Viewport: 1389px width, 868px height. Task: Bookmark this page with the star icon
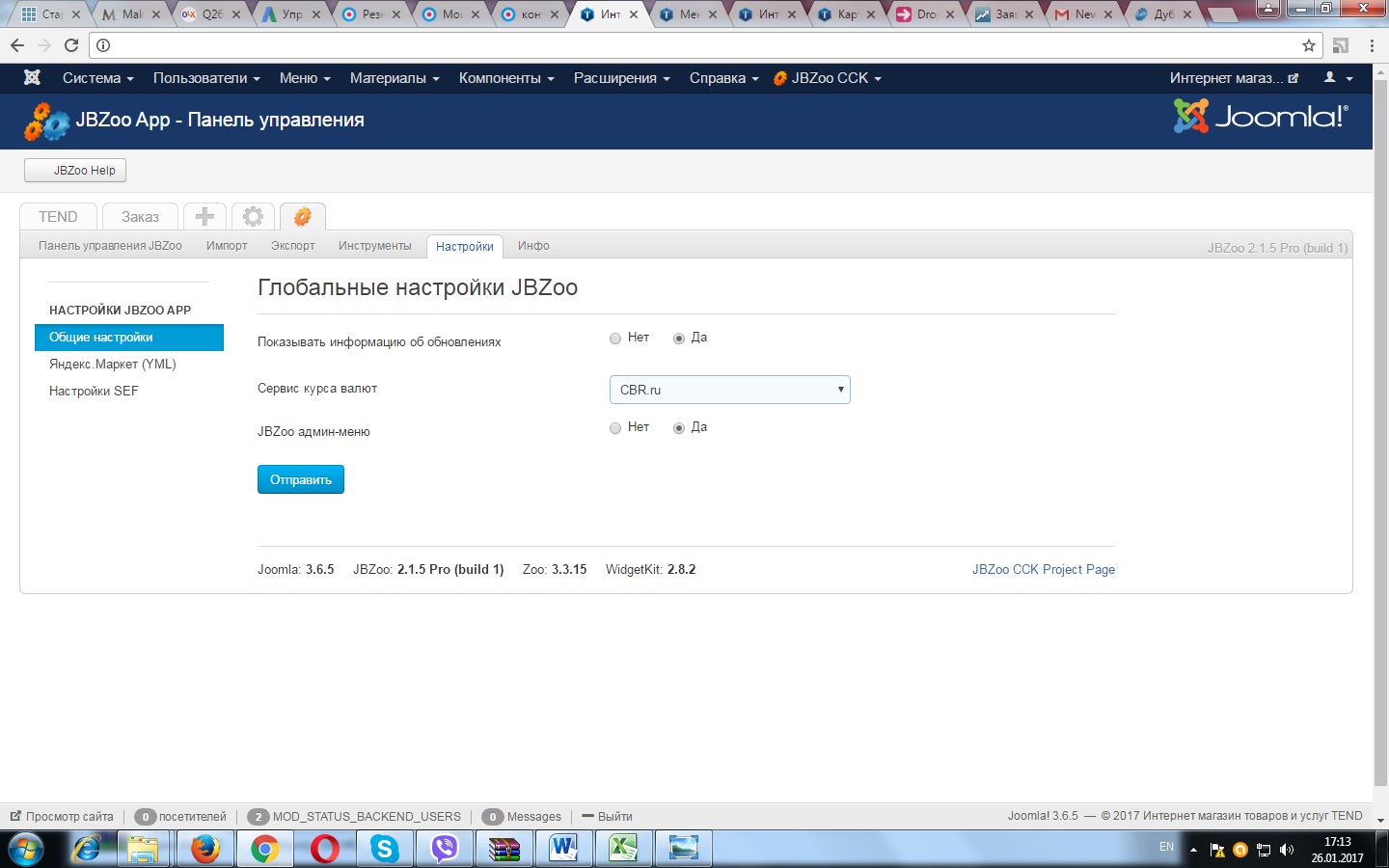(1309, 45)
